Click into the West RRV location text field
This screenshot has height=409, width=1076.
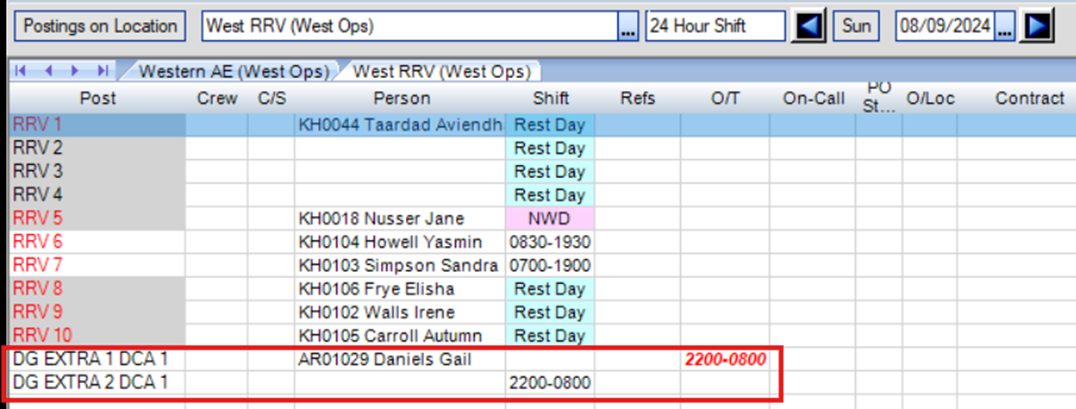[408, 27]
